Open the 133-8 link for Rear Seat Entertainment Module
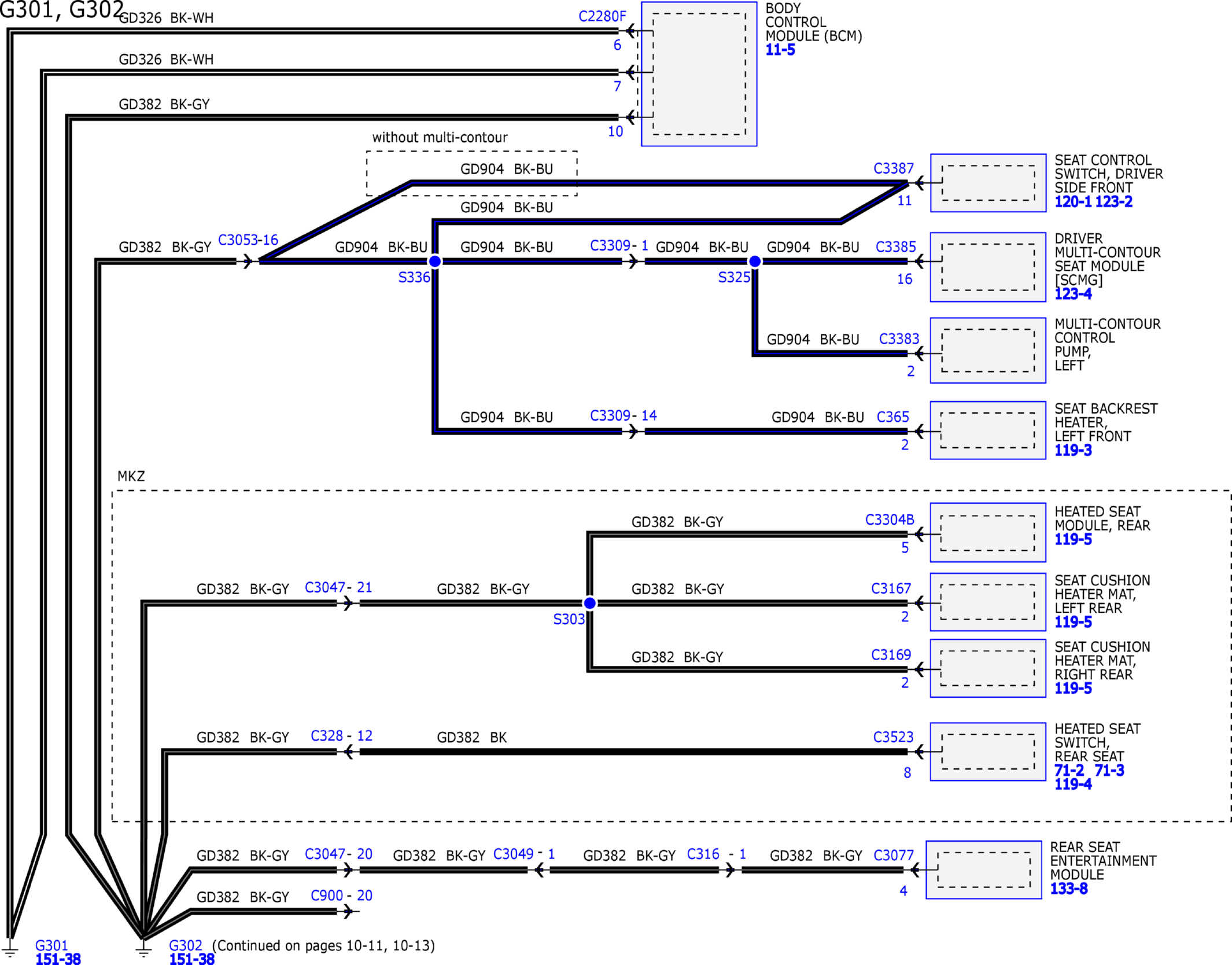 1069,889
